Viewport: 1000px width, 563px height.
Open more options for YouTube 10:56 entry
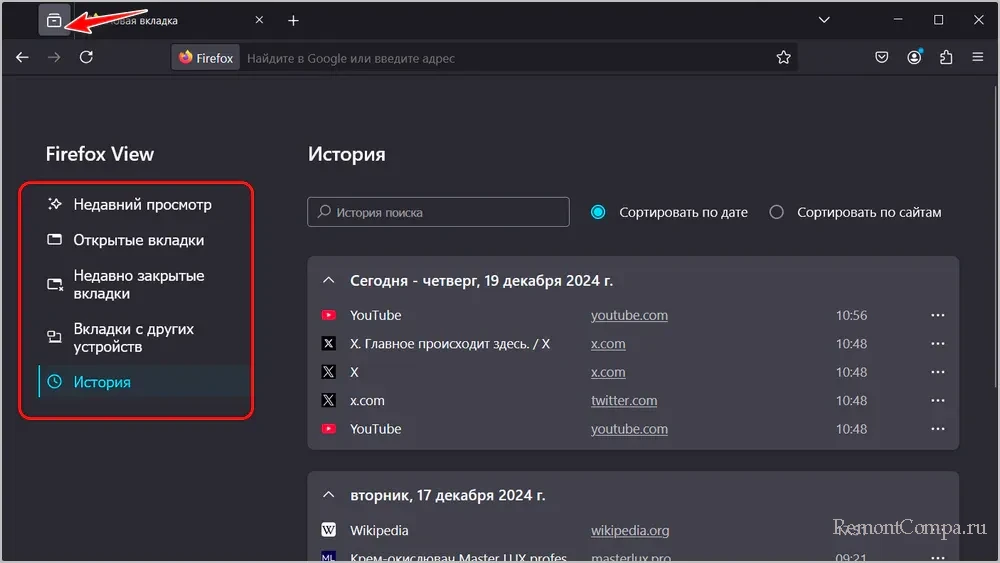938,316
